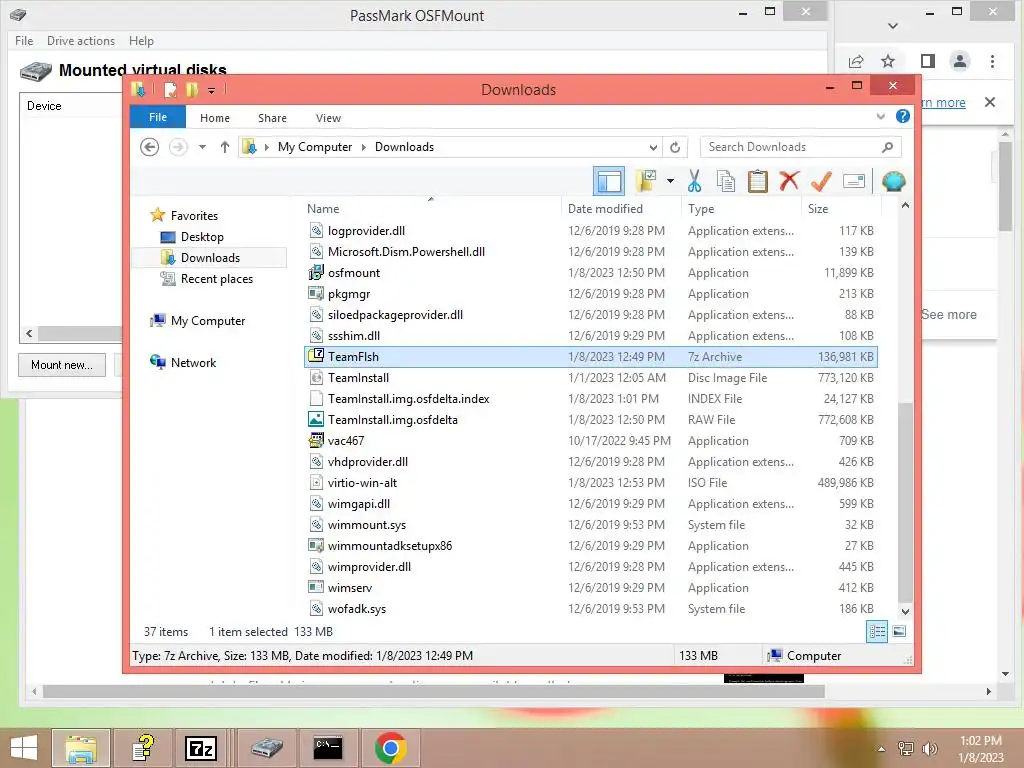1024x768 pixels.
Task: Sort by the Name column header
Action: click(431, 208)
